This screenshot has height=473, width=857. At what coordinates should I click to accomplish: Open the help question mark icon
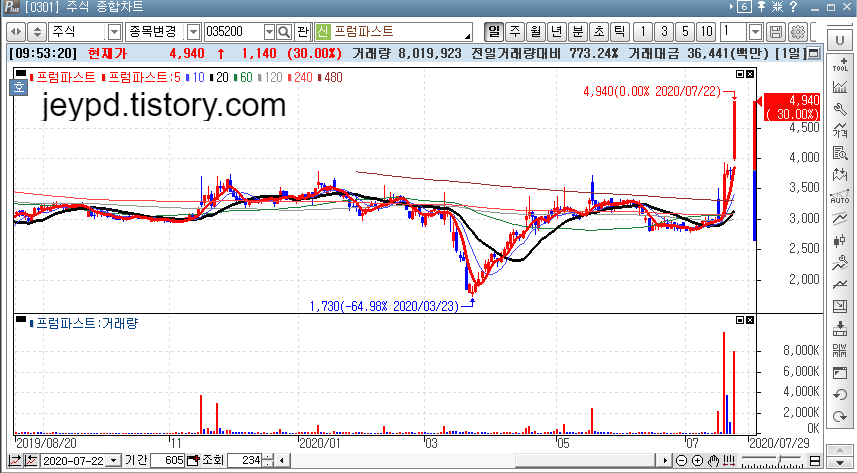coord(793,7)
